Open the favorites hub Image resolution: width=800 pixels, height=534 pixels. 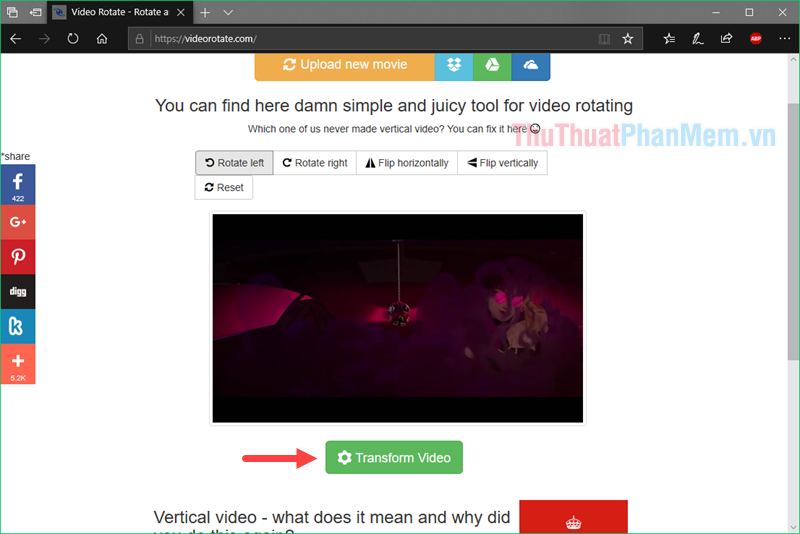click(x=669, y=39)
